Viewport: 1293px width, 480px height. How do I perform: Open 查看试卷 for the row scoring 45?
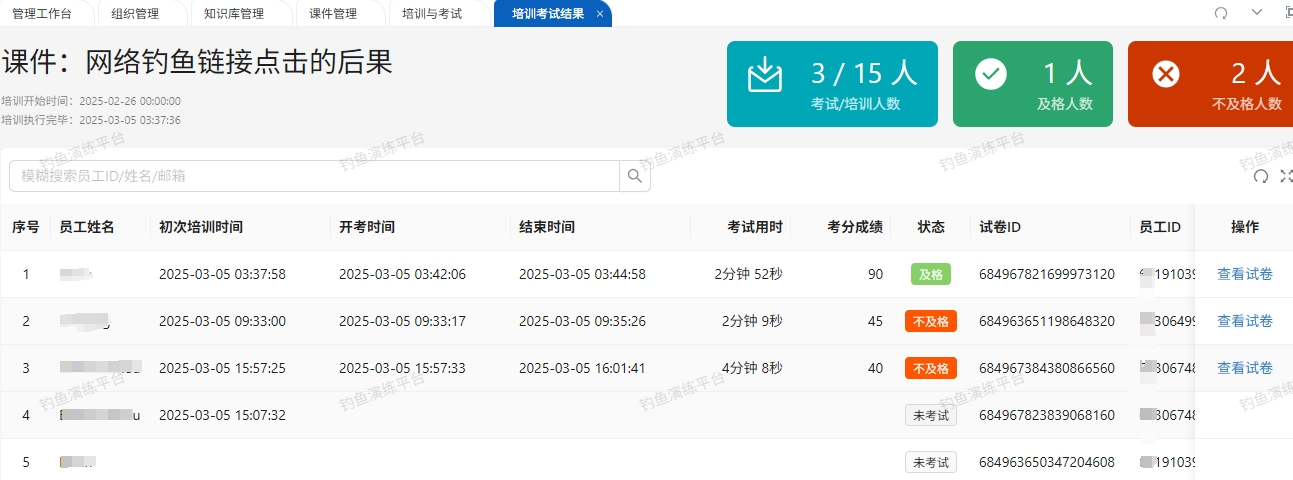pos(1244,321)
